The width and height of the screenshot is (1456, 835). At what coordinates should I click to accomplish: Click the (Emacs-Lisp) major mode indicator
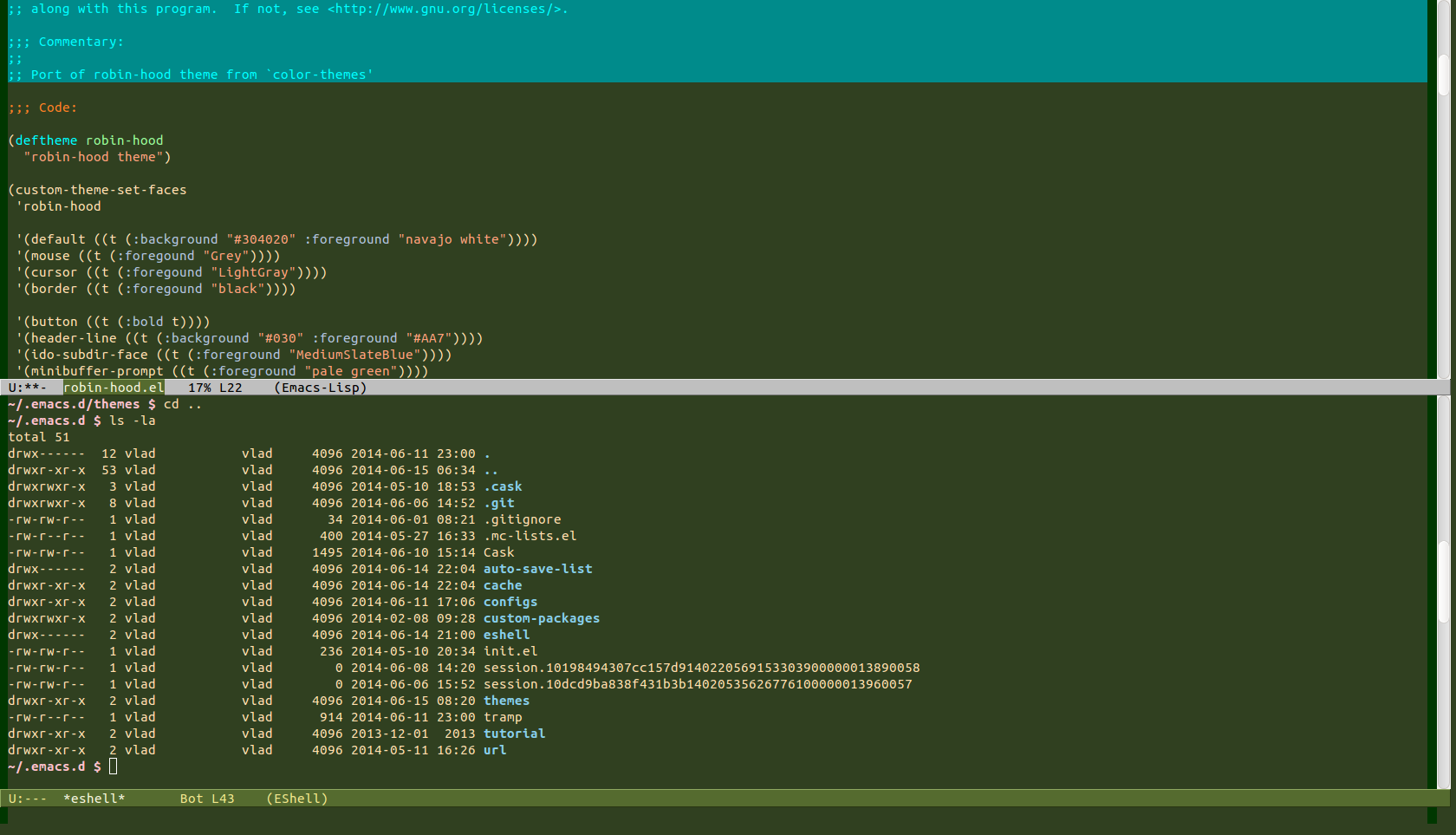point(321,388)
